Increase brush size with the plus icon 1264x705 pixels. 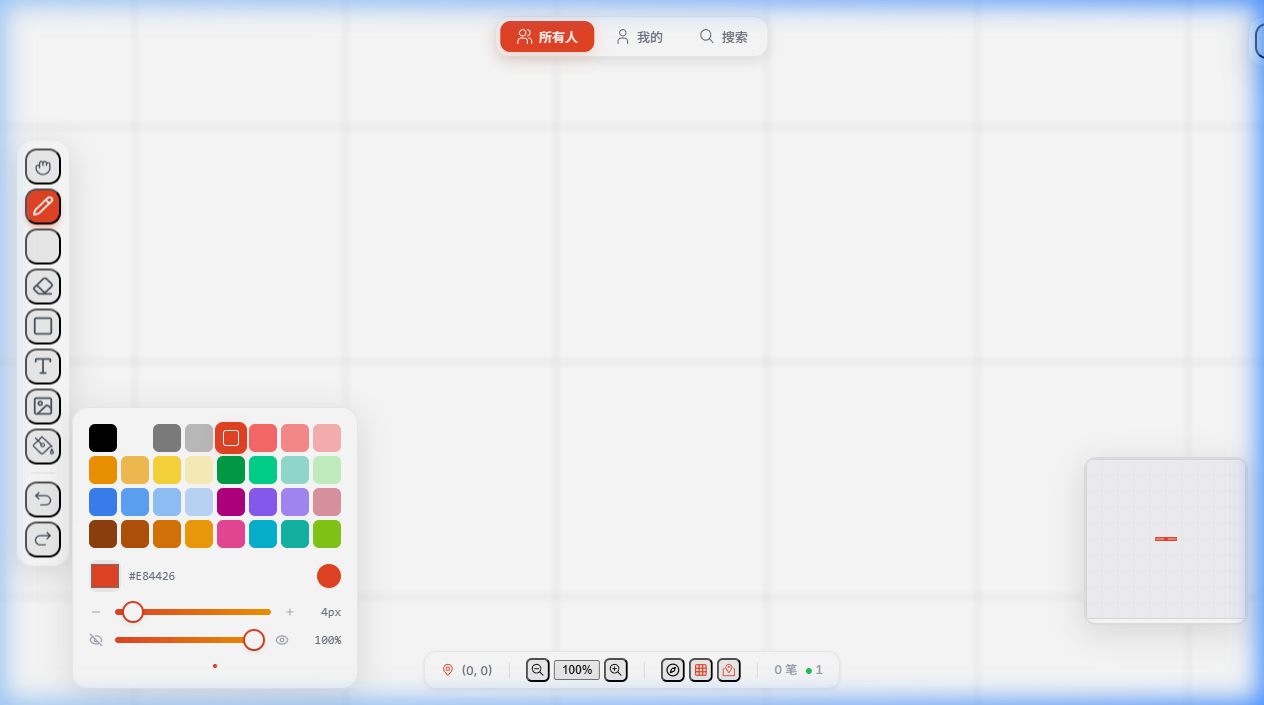[x=290, y=612]
